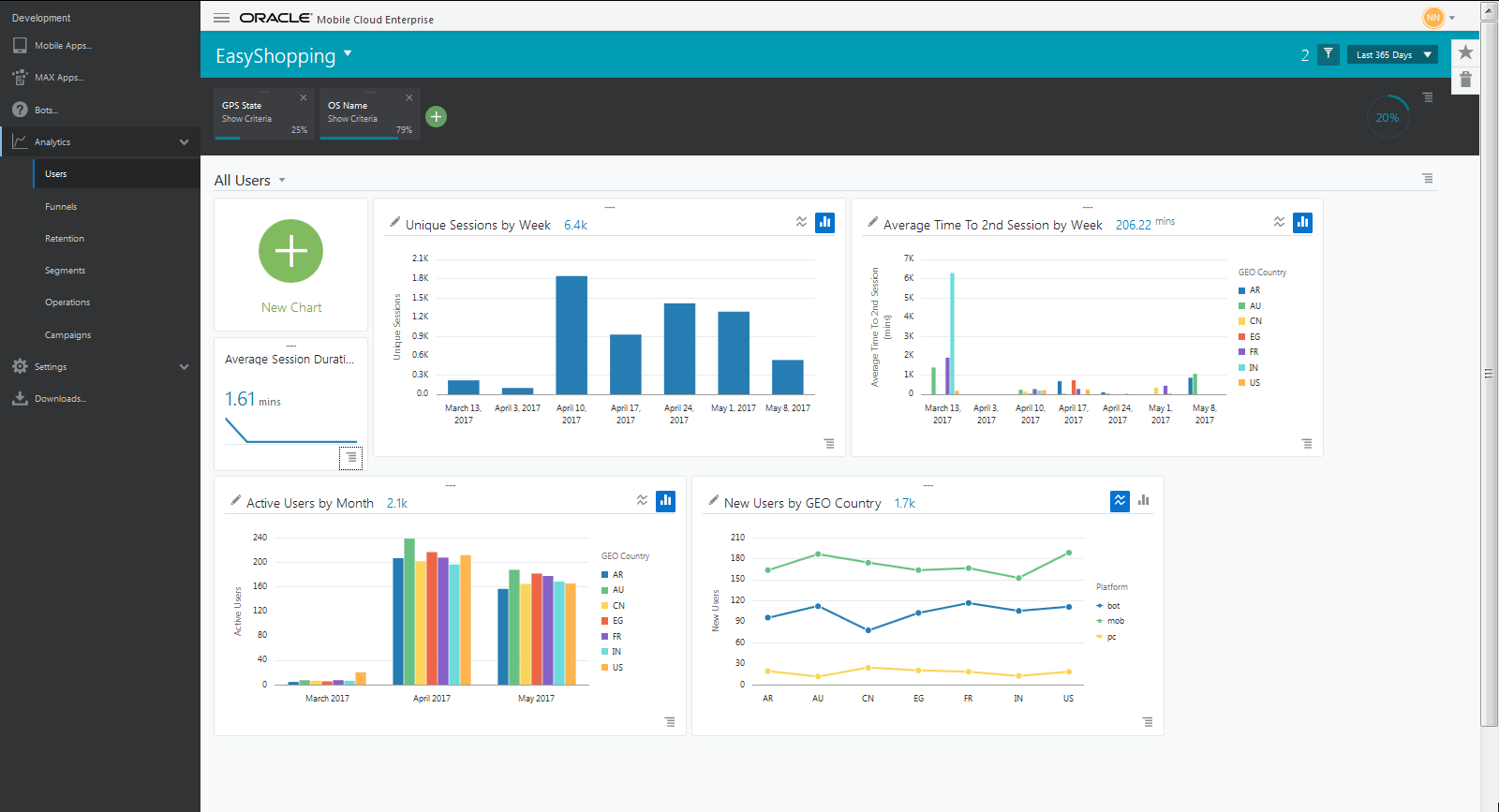Open All Users section options menu
The width and height of the screenshot is (1499, 812).
1427,178
